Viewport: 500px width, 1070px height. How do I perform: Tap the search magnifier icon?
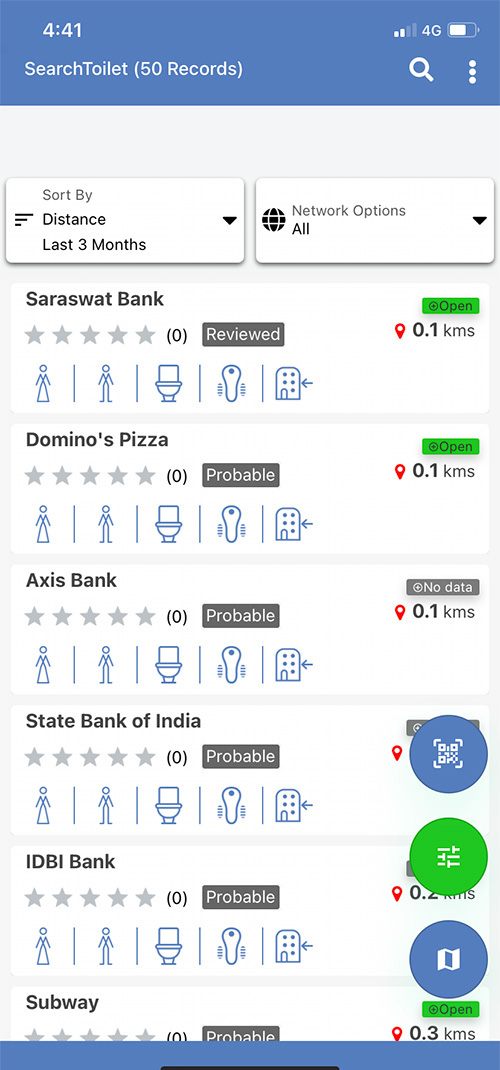pos(421,70)
